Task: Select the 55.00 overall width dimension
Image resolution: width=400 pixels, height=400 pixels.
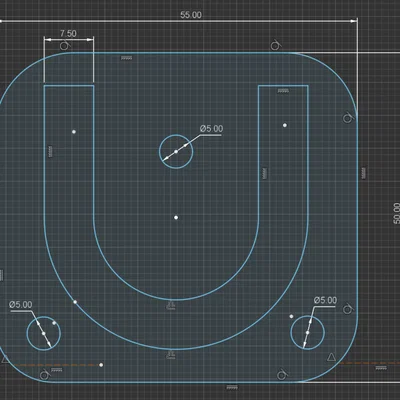Action: pos(191,15)
